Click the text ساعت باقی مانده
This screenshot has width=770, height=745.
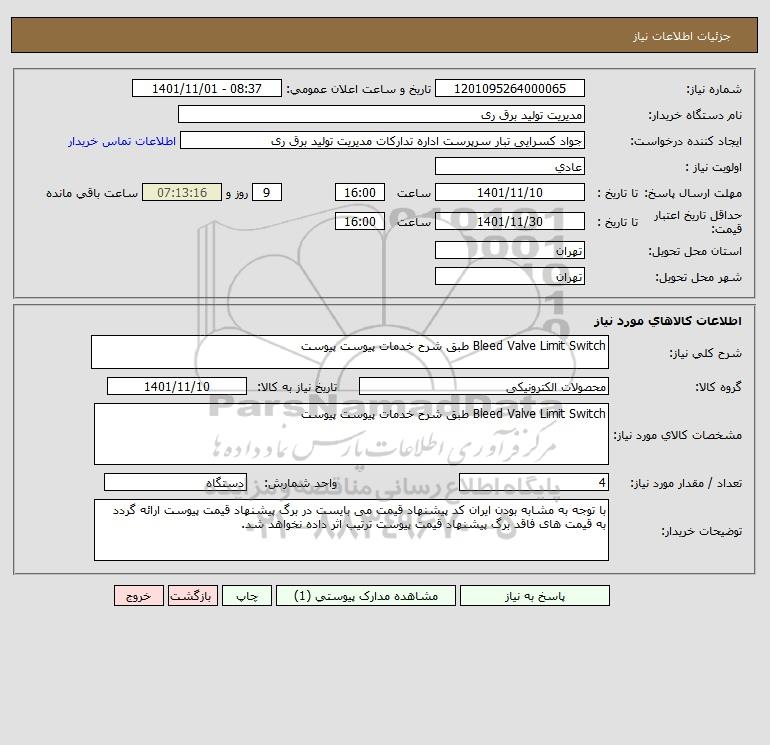92,193
